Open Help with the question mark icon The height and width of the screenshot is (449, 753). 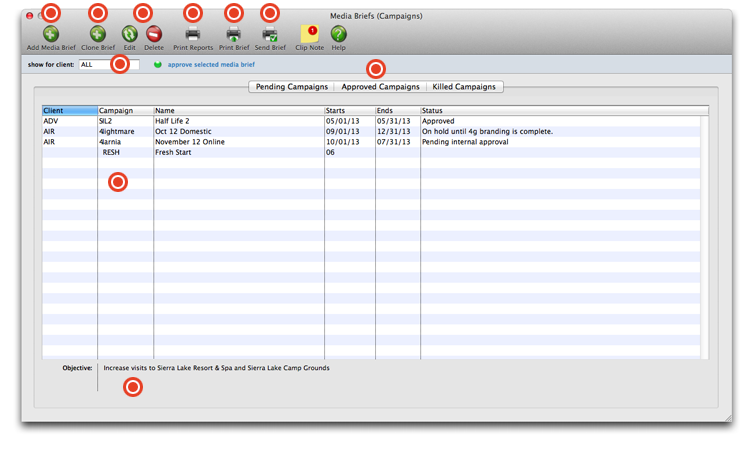(339, 33)
